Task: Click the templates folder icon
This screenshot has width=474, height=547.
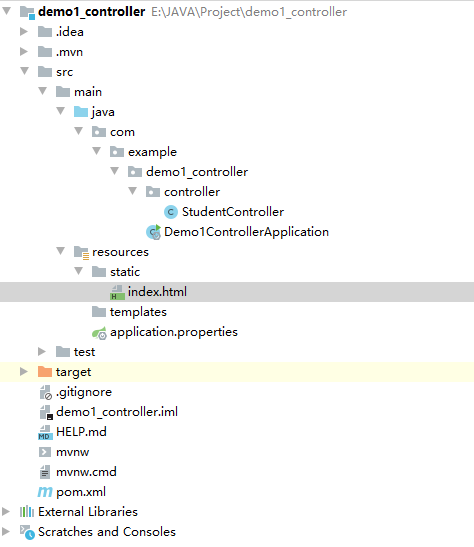Action: coord(99,312)
